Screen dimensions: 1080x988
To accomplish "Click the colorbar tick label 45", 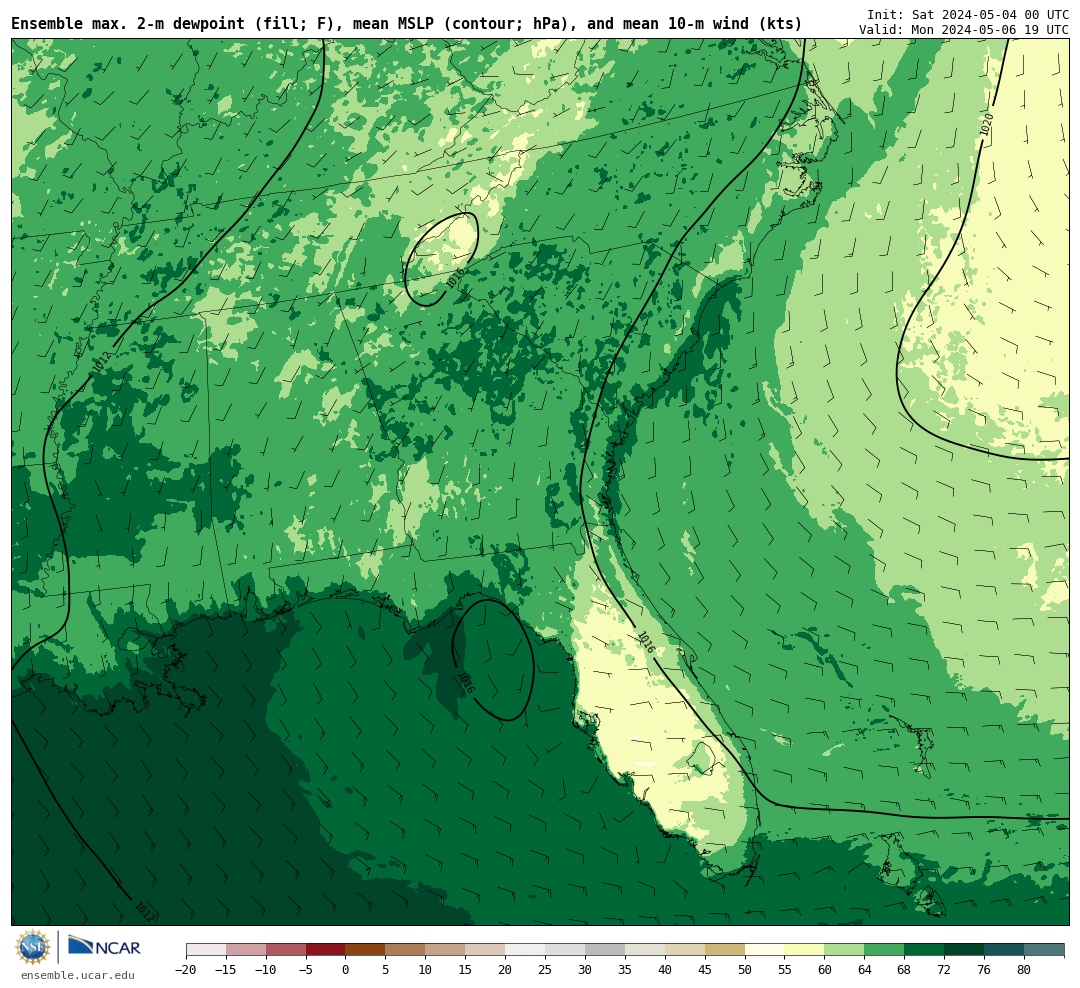I will (x=705, y=970).
